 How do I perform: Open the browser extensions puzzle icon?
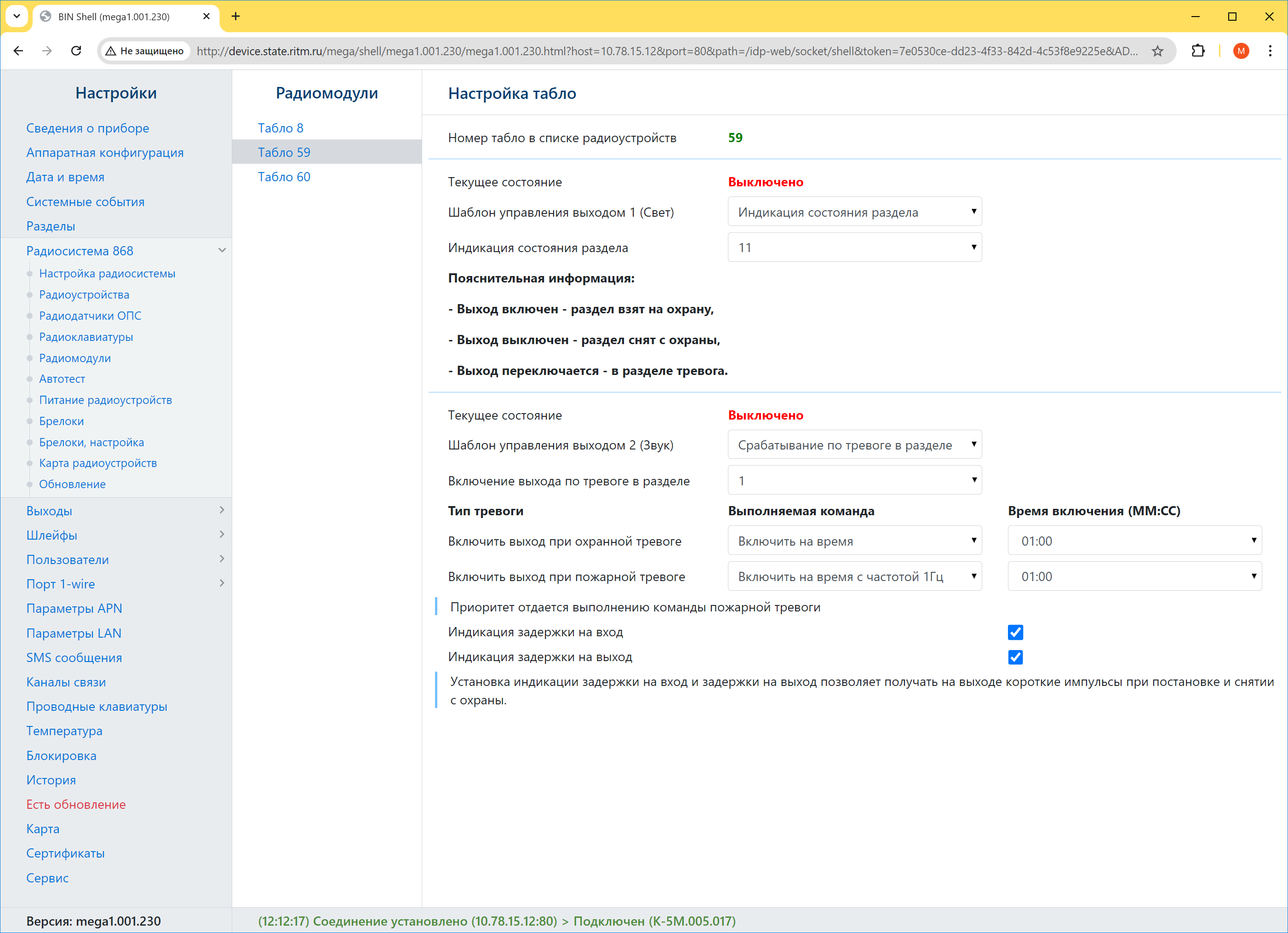point(1198,51)
